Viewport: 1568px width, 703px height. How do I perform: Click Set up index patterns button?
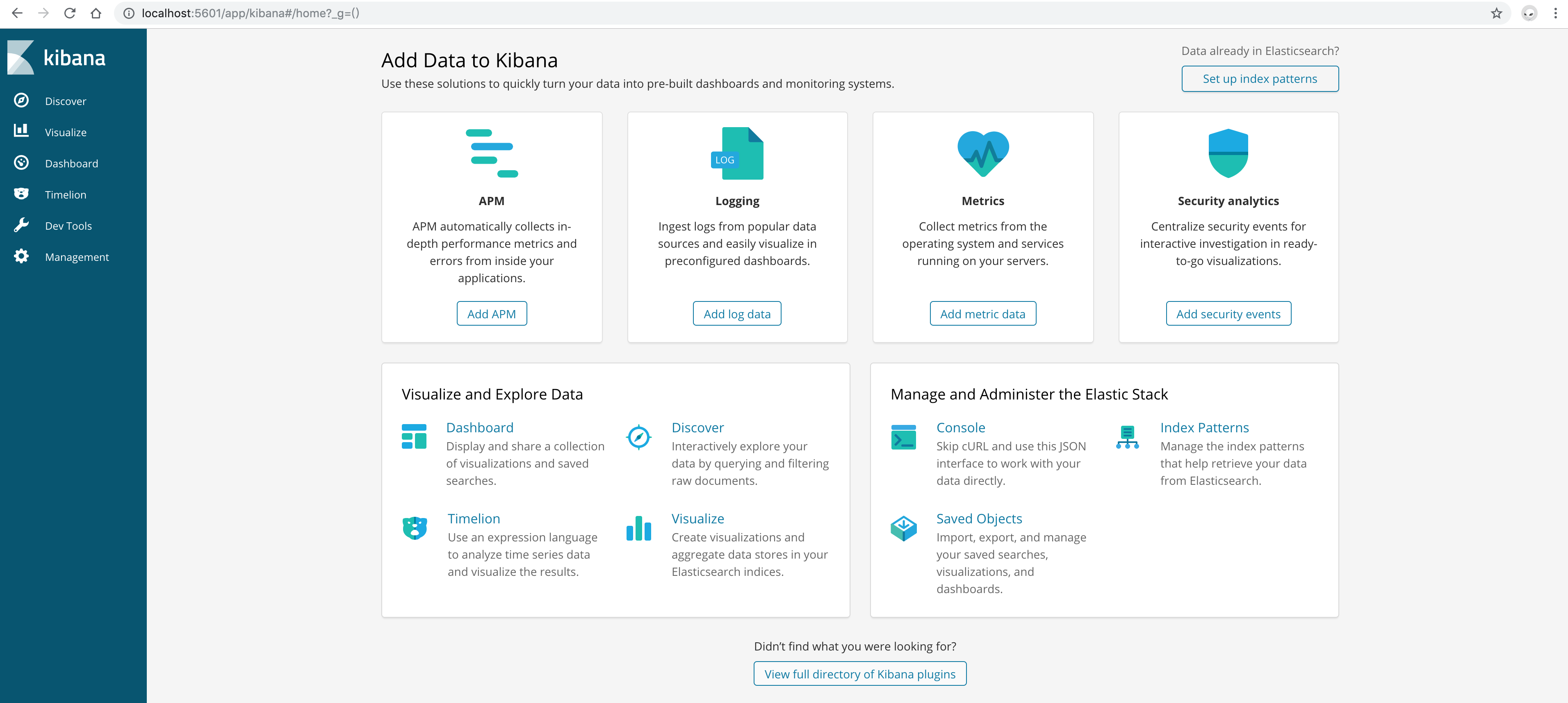tap(1259, 78)
